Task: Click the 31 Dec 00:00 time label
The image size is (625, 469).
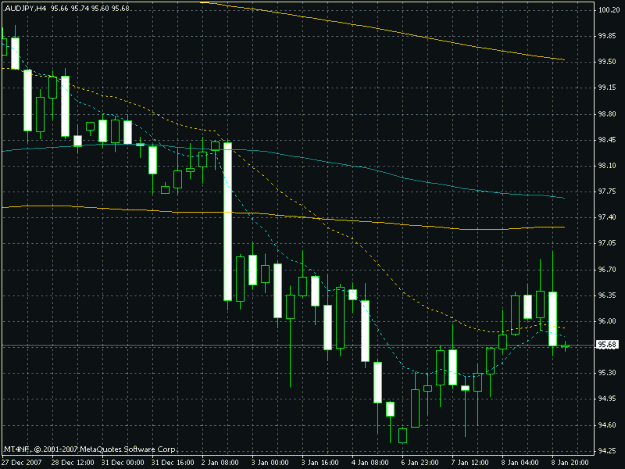Action: 122,463
